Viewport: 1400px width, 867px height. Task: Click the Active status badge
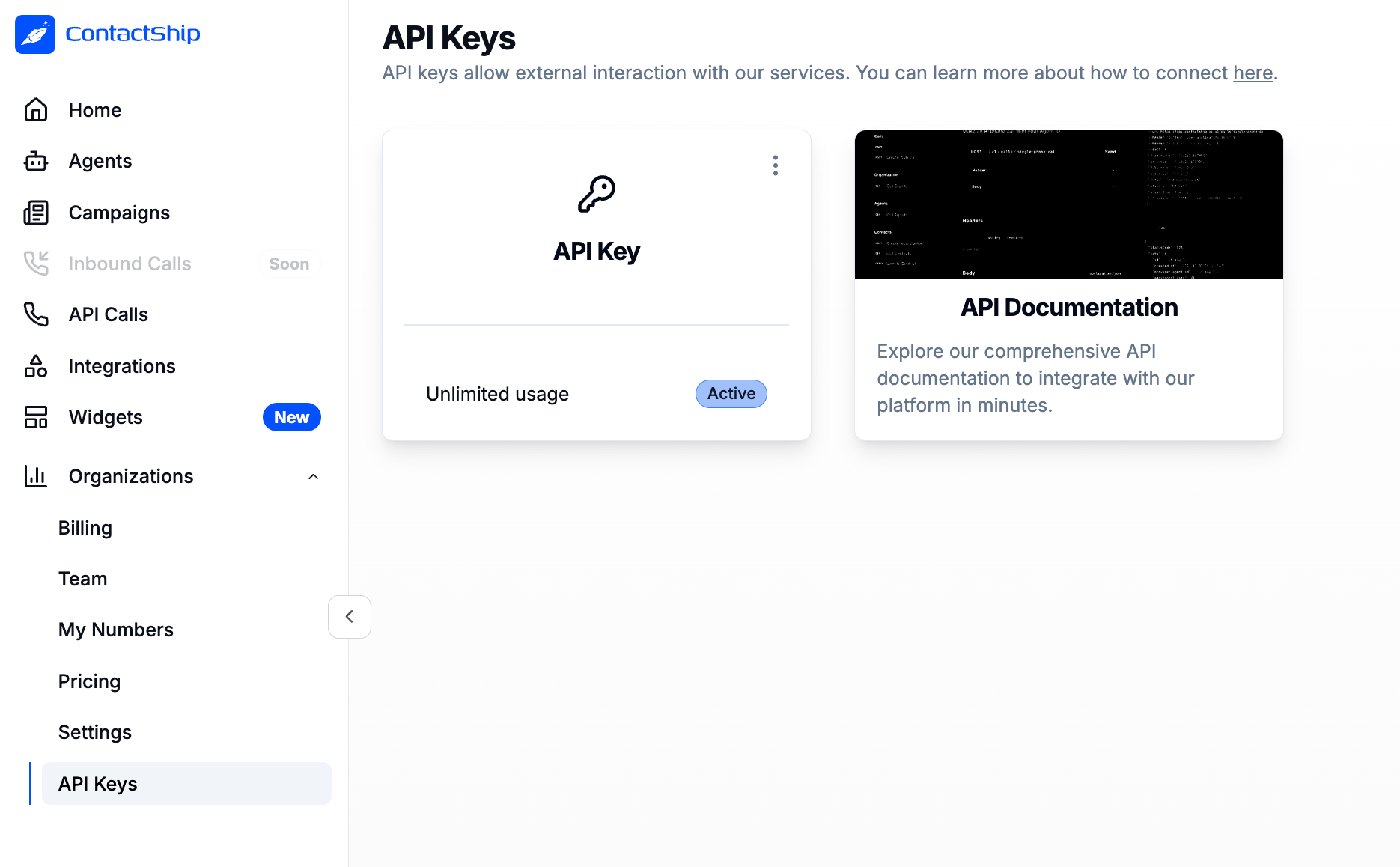pos(731,393)
